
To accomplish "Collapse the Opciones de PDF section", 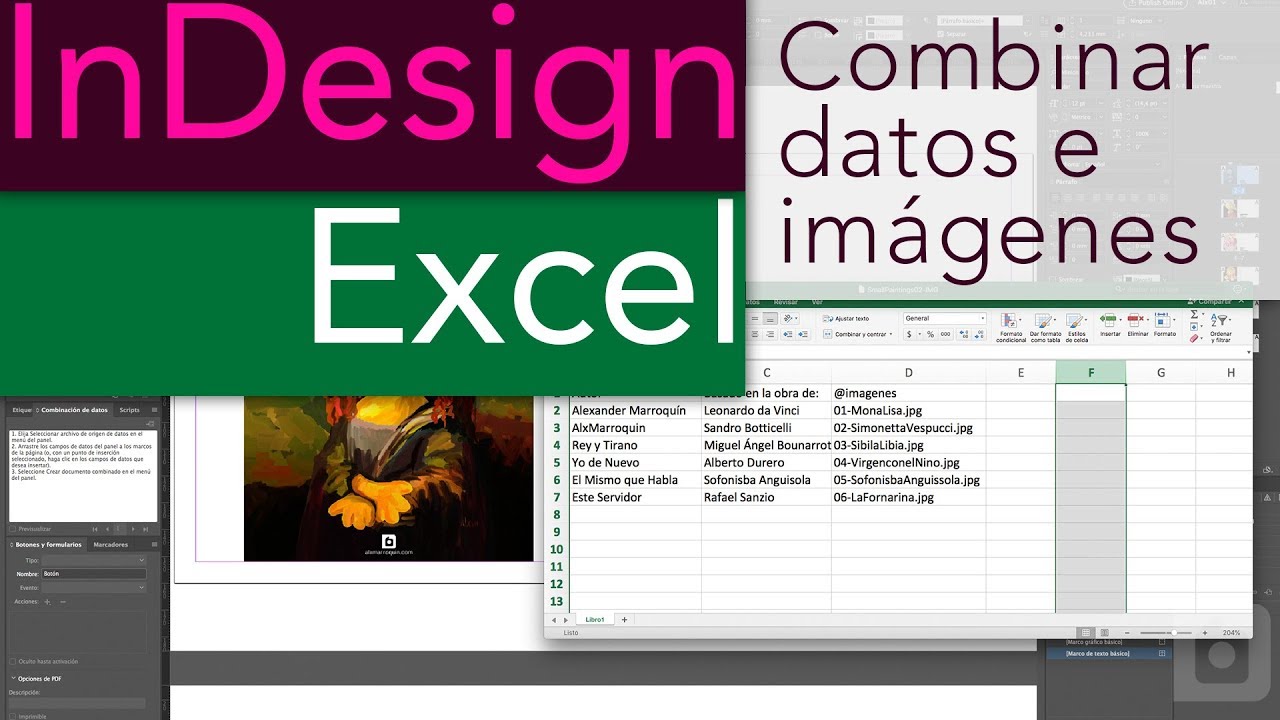I will pyautogui.click(x=13, y=679).
